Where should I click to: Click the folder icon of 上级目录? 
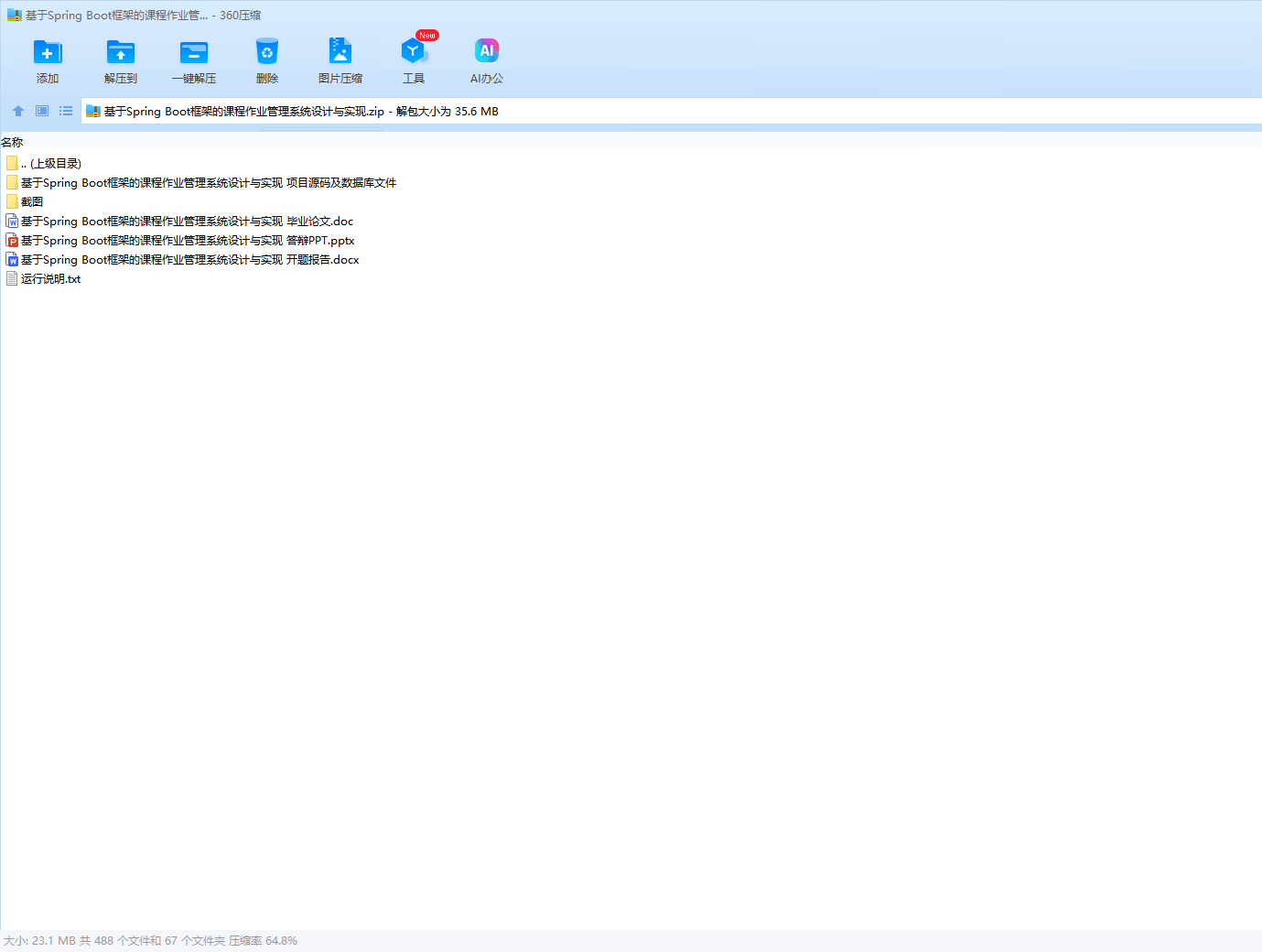click(12, 163)
